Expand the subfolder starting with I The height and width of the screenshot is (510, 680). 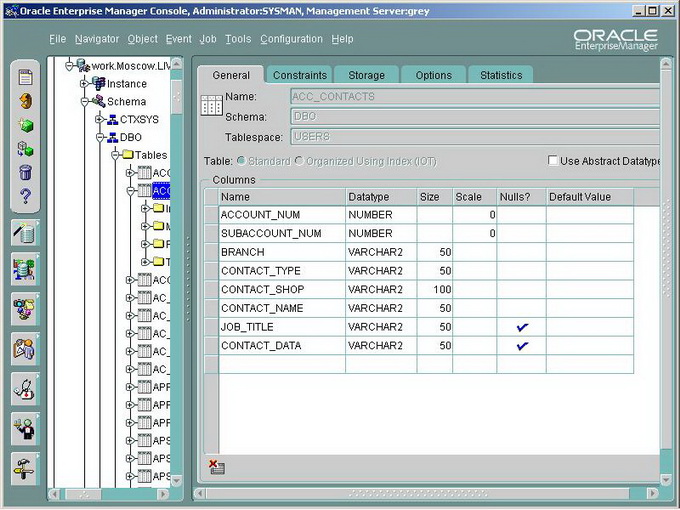[x=145, y=209]
